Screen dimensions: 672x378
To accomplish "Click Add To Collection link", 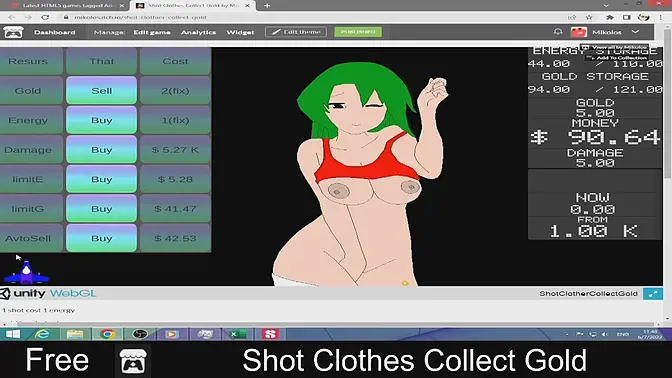I will (618, 57).
